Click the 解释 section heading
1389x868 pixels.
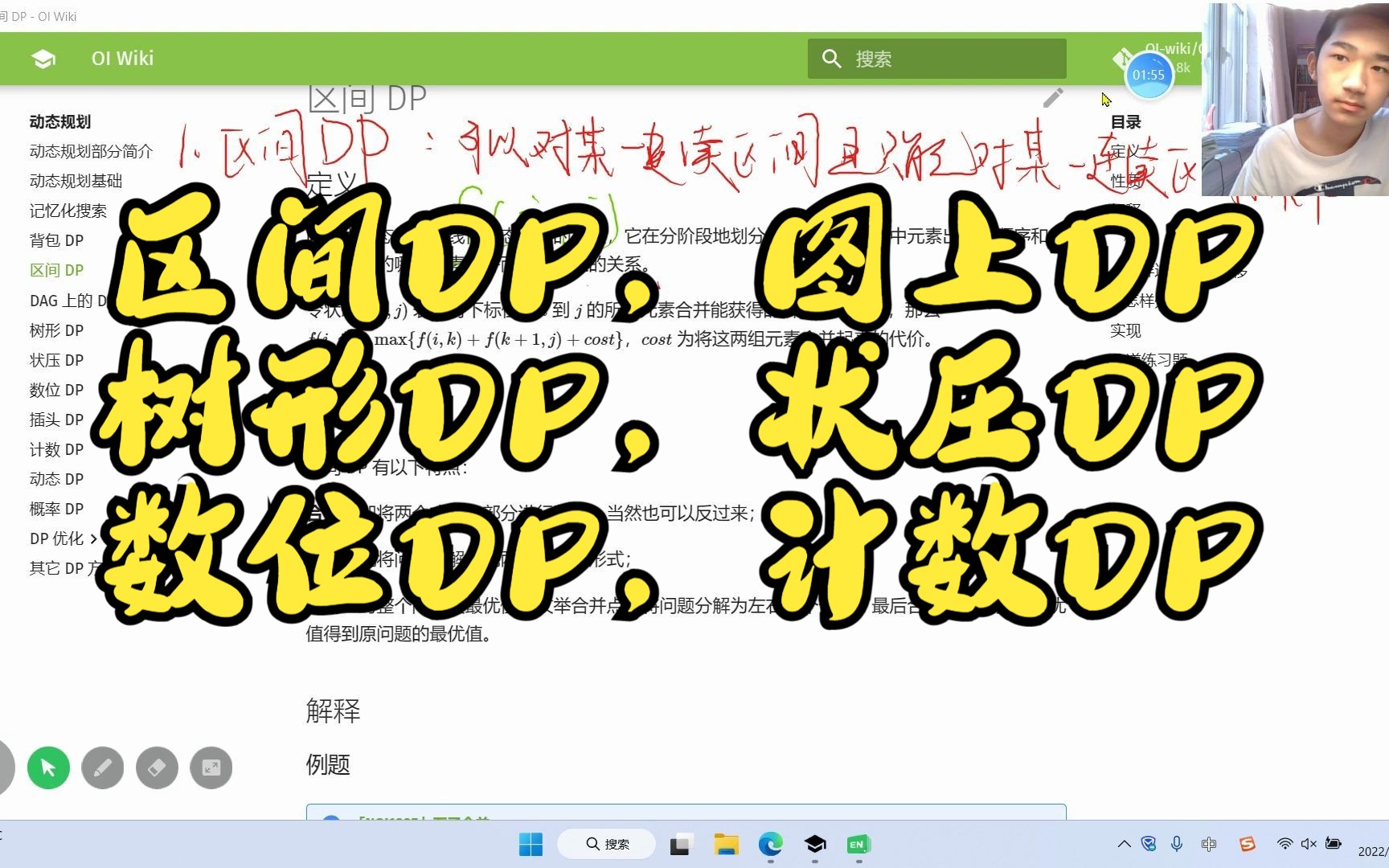[333, 710]
